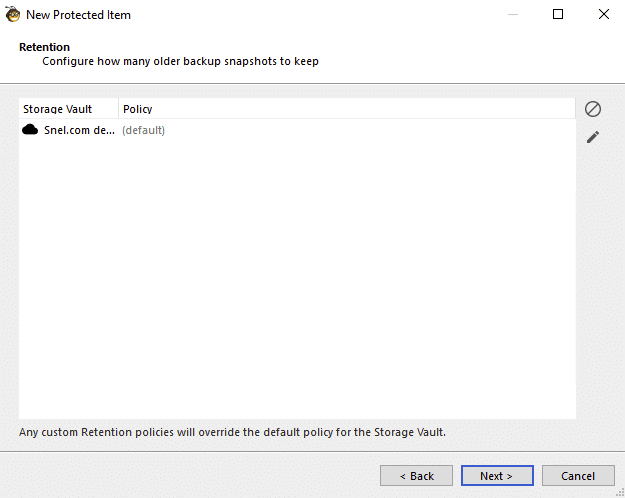The height and width of the screenshot is (498, 625).
Task: Click the cloud icon beside Snel.com
Action: pyautogui.click(x=30, y=130)
